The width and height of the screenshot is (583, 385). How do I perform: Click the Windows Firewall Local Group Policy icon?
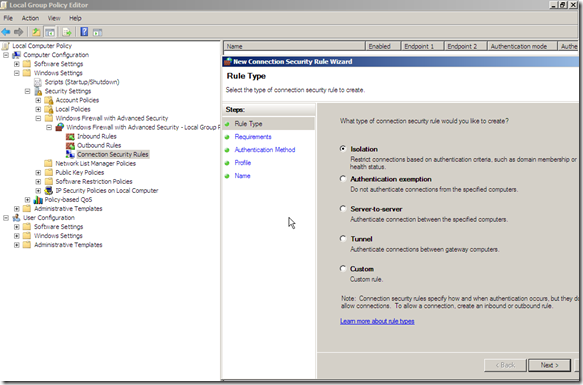pos(59,127)
